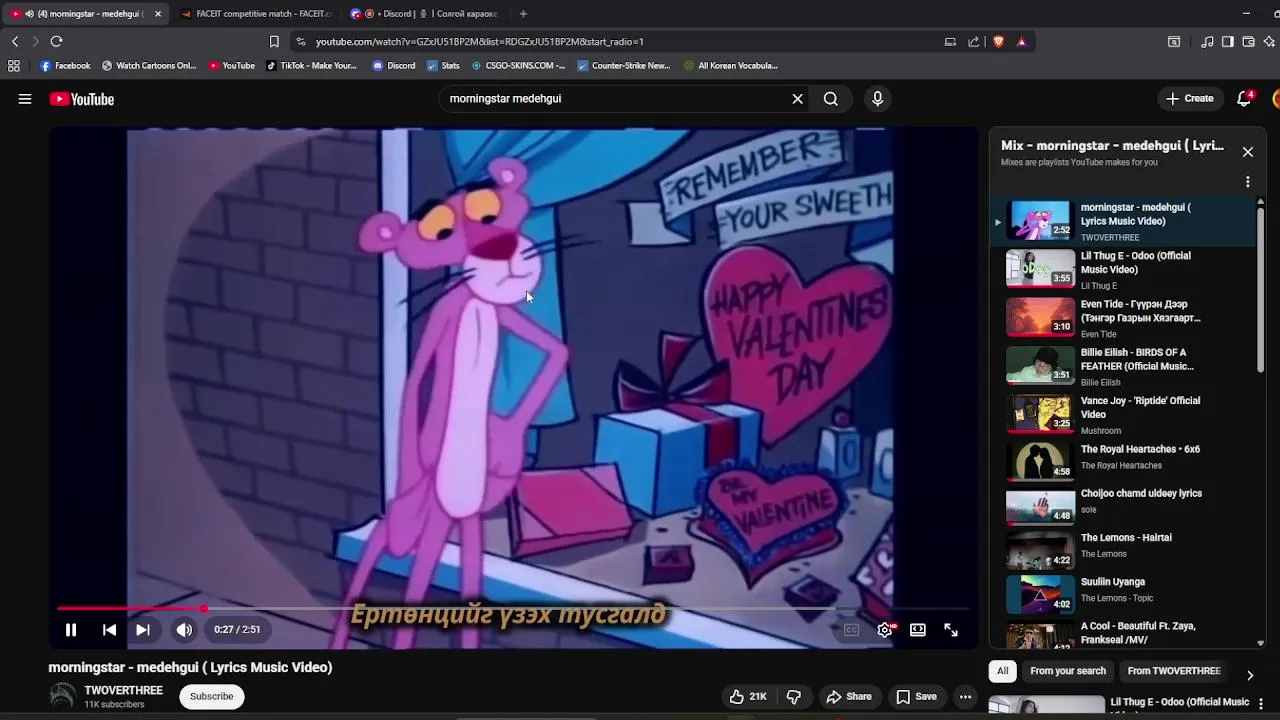Play Even Tide playlist video
The image size is (1280, 720).
(x=1124, y=318)
